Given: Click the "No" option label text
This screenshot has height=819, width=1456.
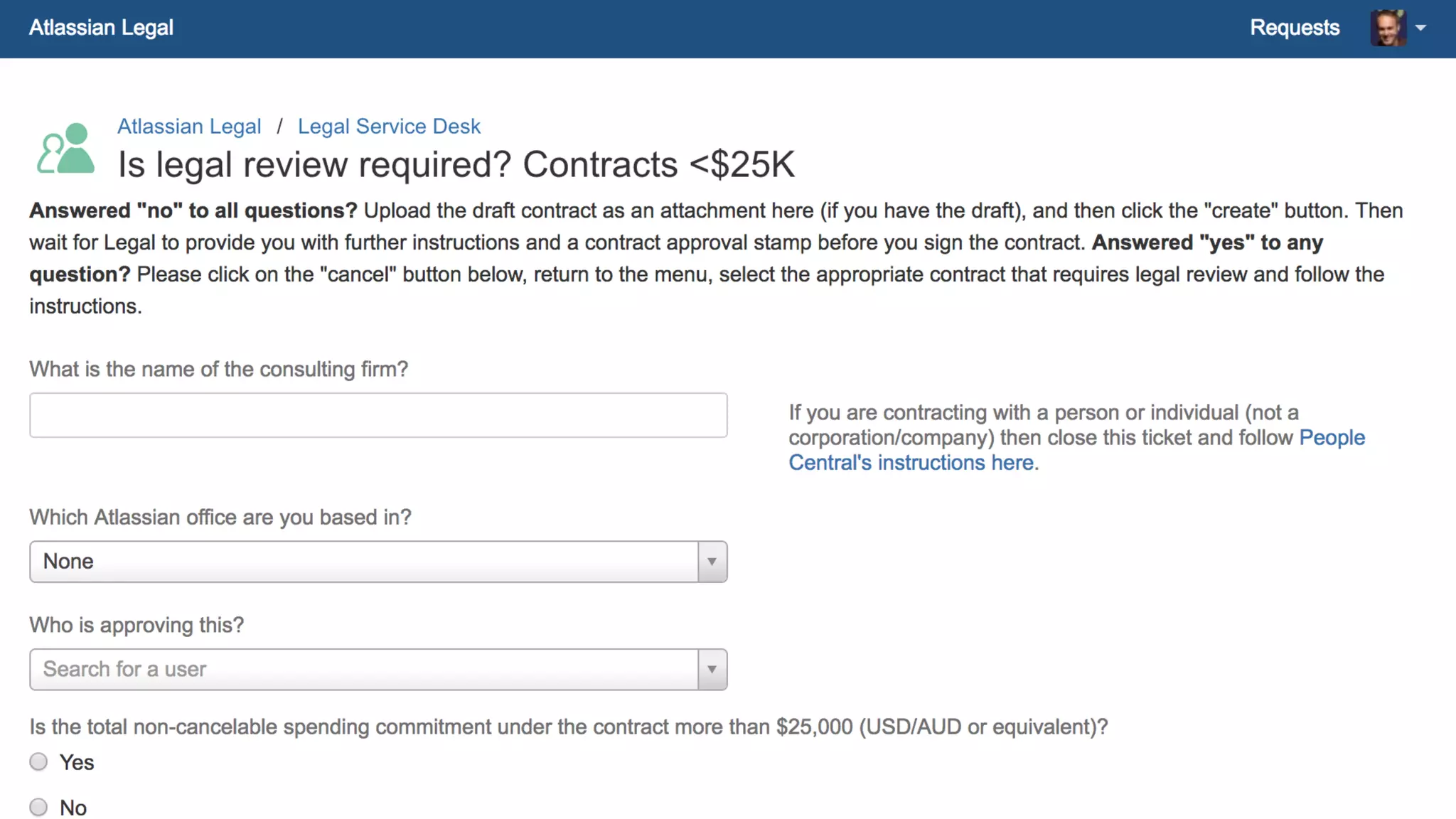Looking at the screenshot, I should point(73,808).
